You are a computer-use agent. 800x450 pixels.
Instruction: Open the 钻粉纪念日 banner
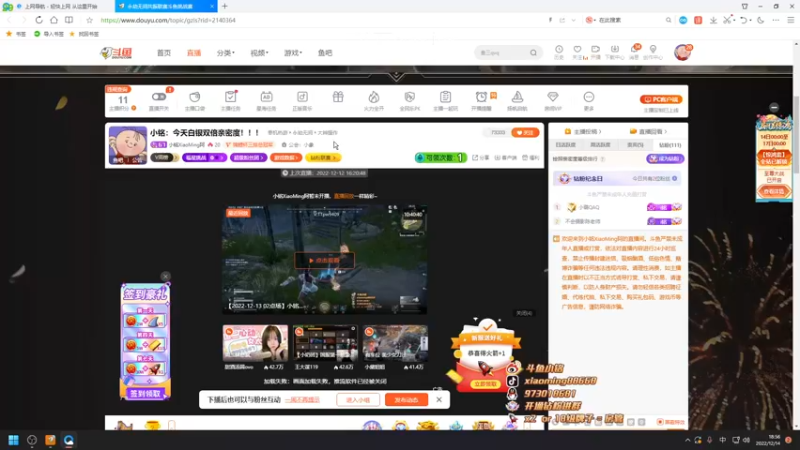pos(617,179)
